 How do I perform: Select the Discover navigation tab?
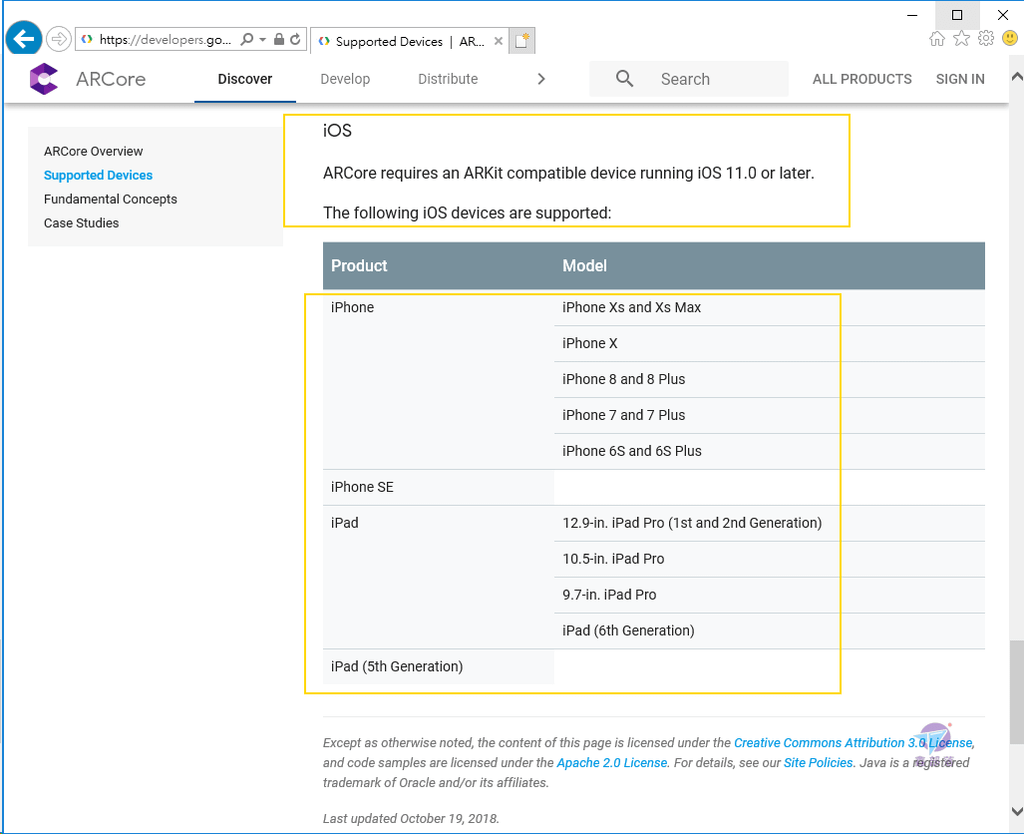tap(245, 79)
